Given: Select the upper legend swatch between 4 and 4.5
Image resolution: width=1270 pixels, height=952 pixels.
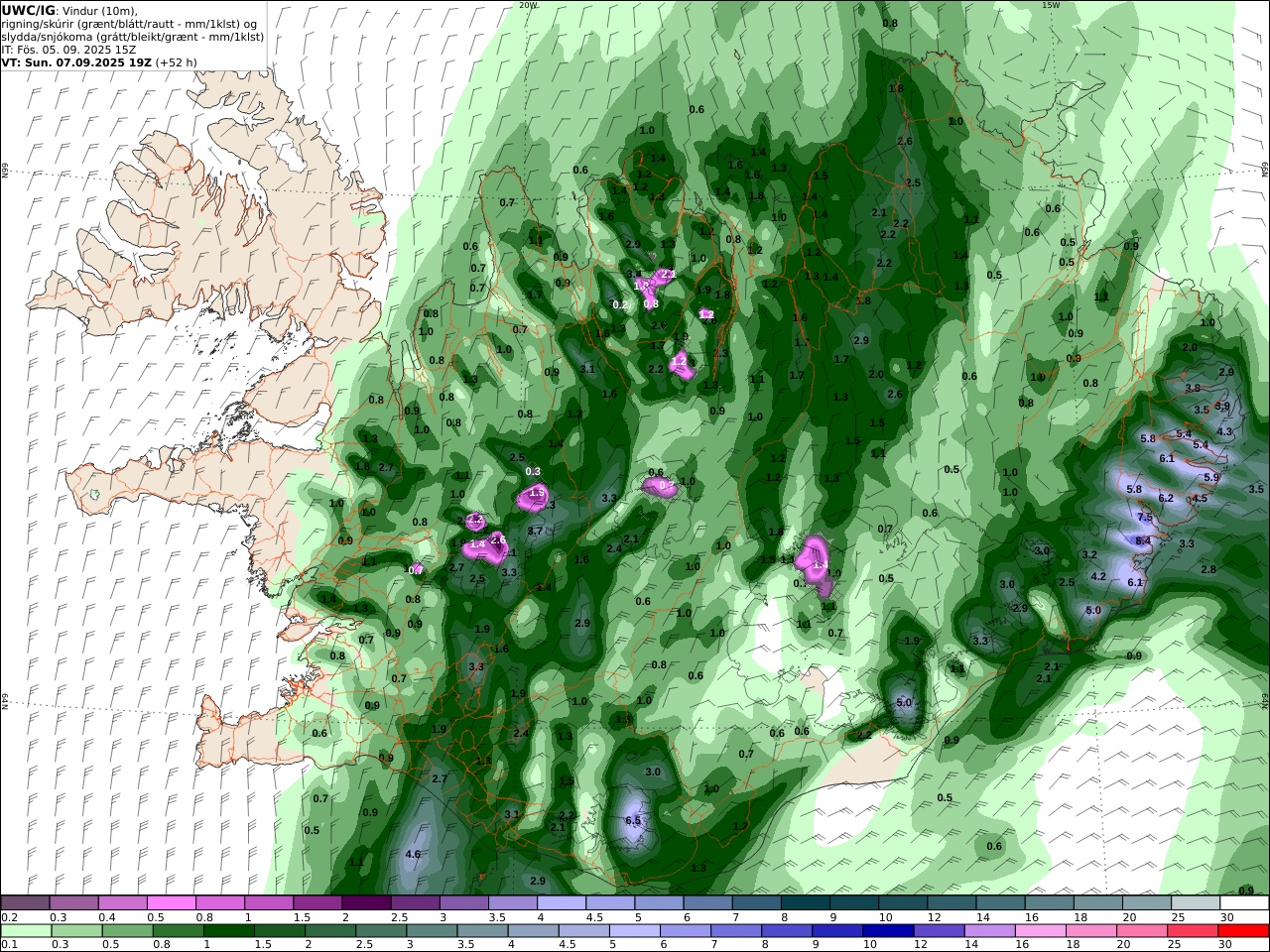Looking at the screenshot, I should coord(562,903).
